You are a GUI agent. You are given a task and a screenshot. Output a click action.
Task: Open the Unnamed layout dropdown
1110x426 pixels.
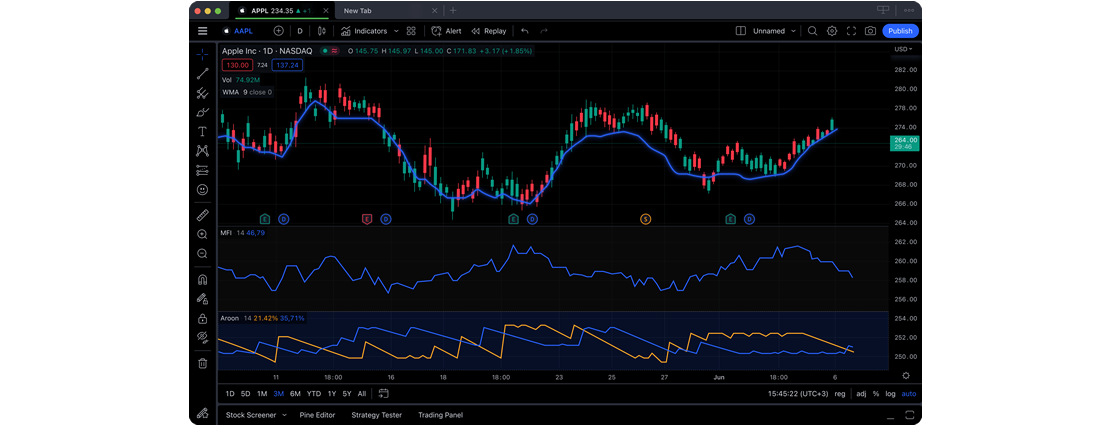tap(774, 31)
